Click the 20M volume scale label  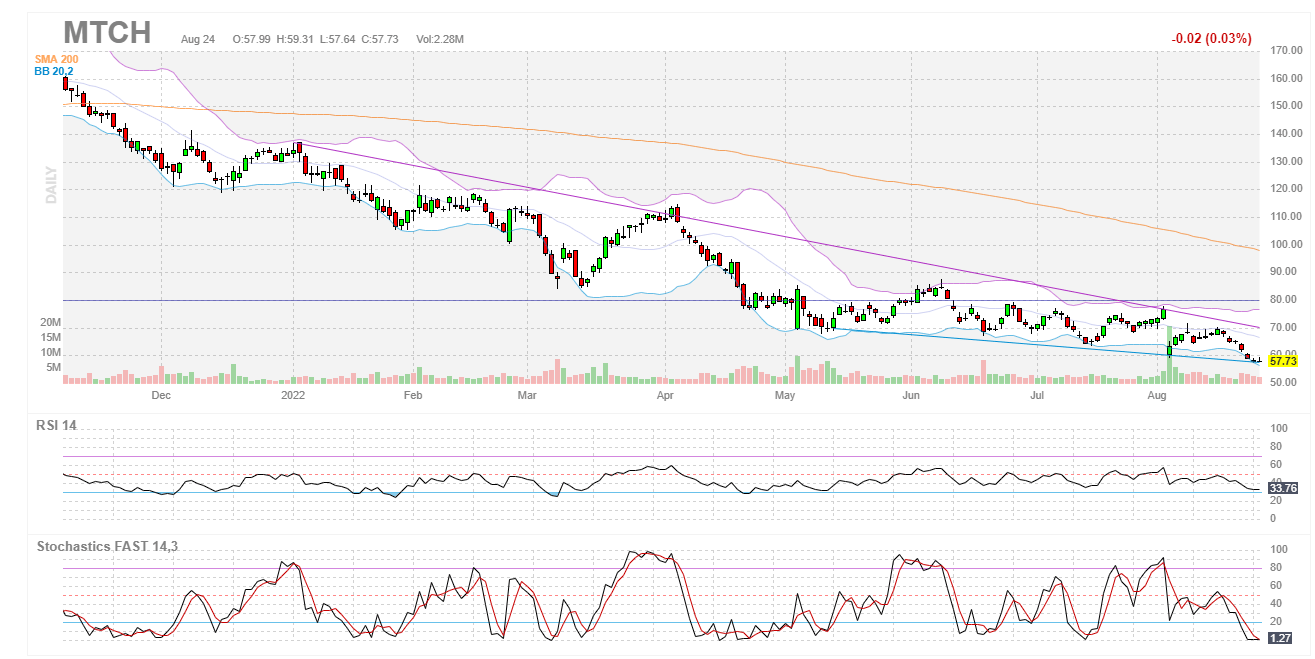[x=51, y=324]
